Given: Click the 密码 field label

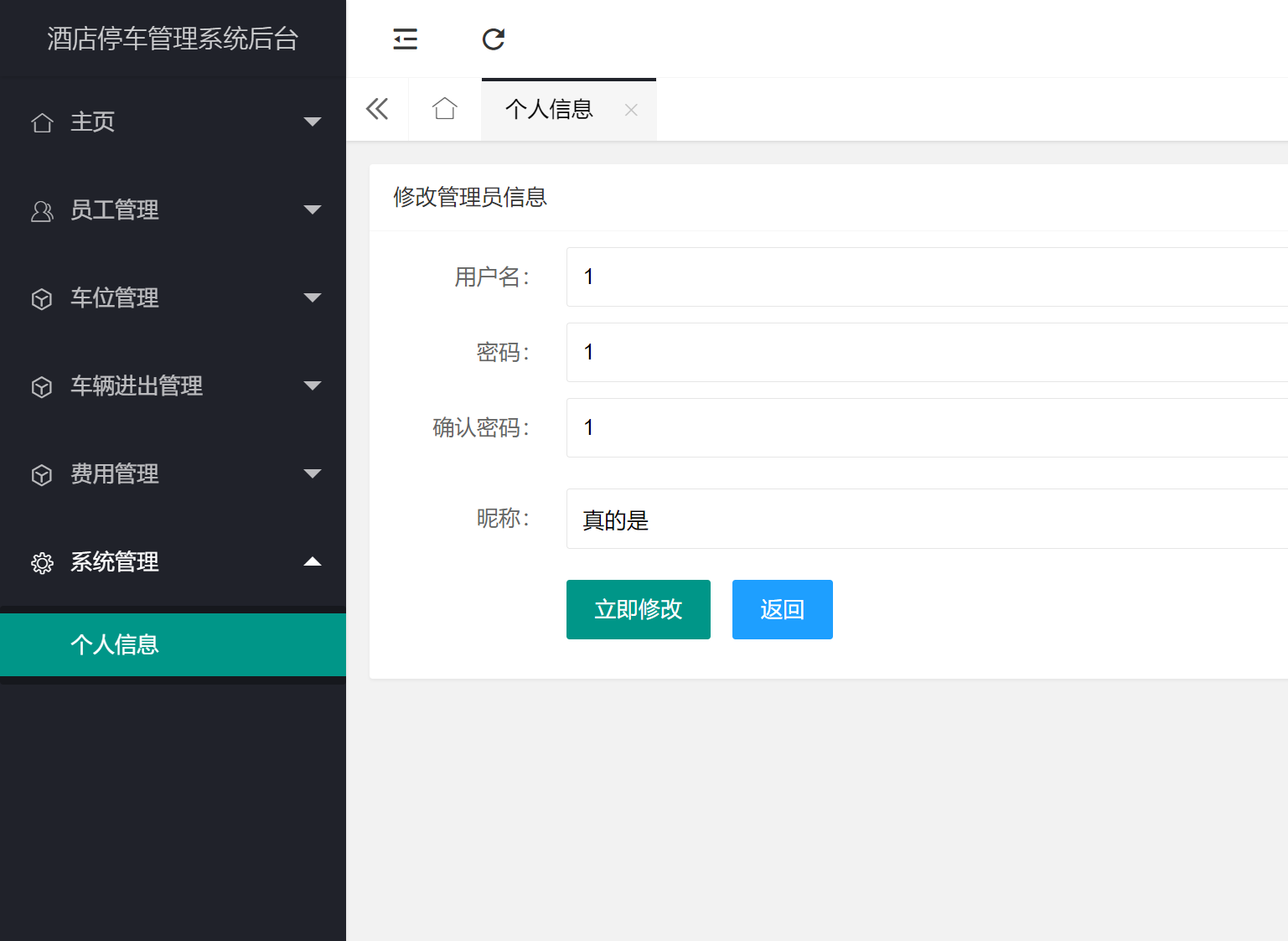Looking at the screenshot, I should click(503, 352).
